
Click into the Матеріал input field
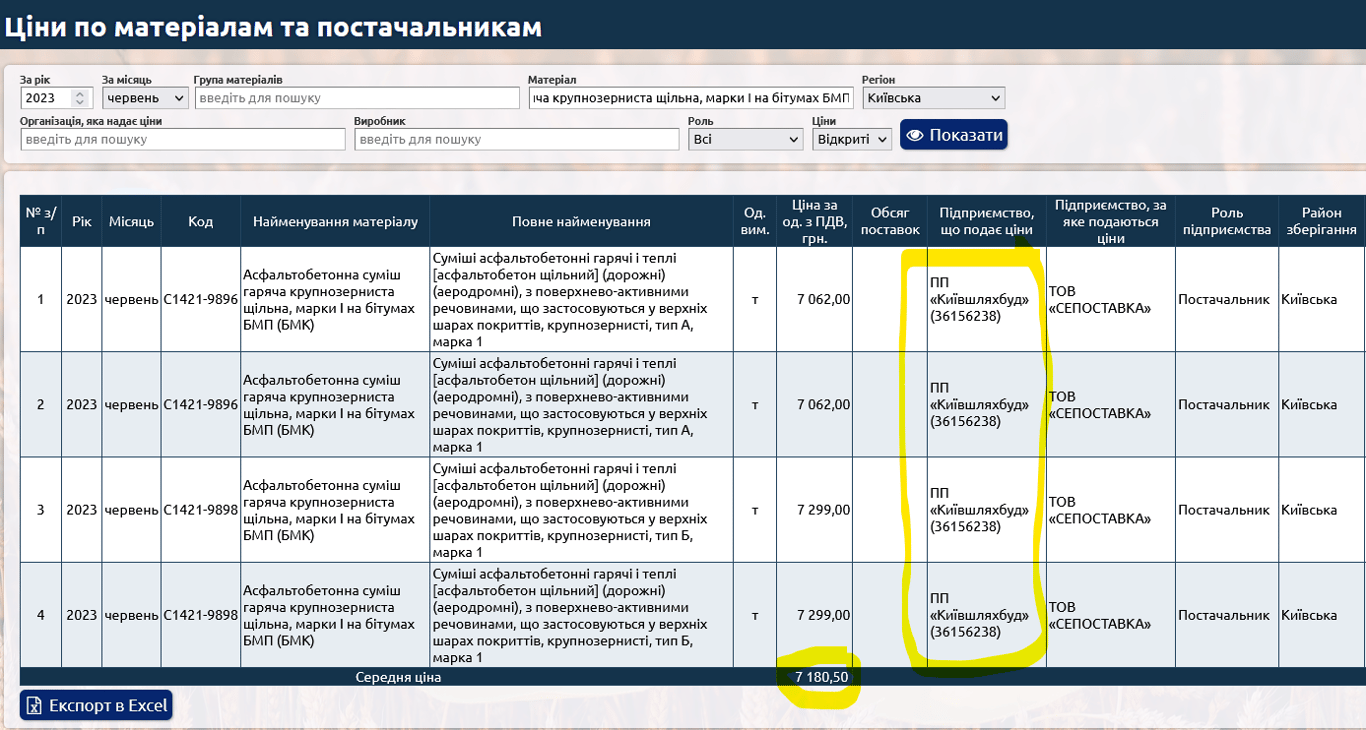(691, 98)
